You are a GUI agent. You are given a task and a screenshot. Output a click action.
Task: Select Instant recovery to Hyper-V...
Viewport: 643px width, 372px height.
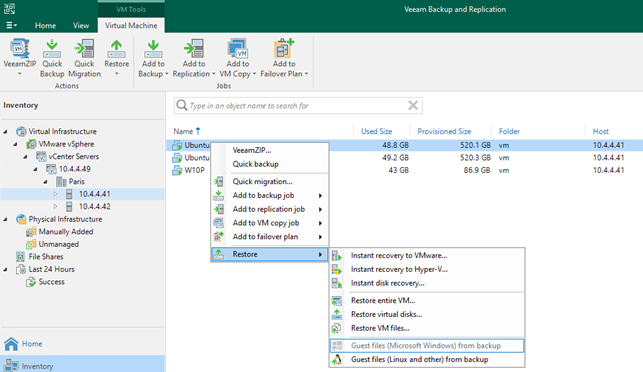tap(427, 269)
